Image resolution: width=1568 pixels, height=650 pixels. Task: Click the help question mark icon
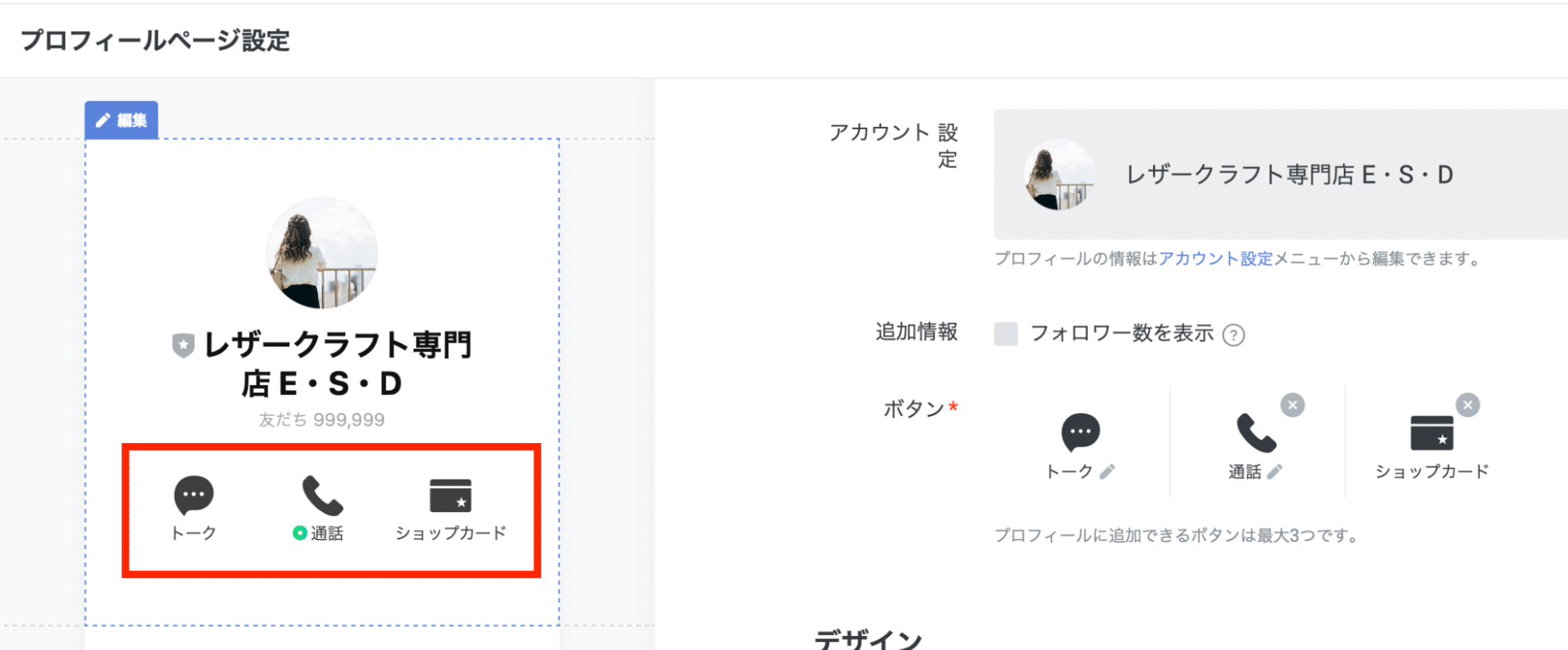1234,336
